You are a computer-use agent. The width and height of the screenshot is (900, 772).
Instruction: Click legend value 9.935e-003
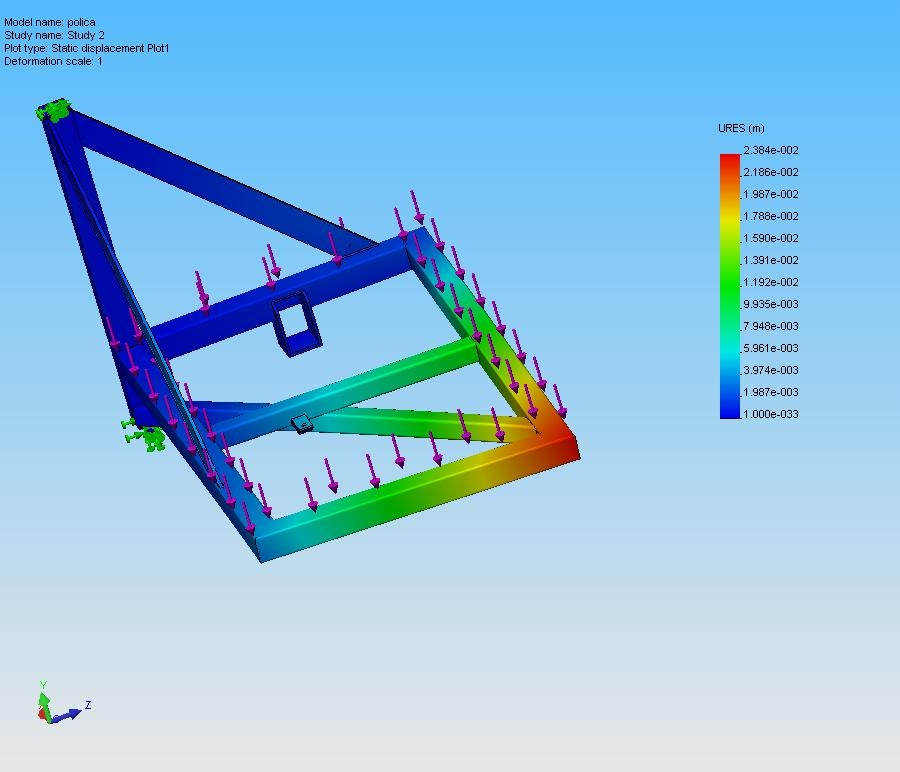tap(771, 304)
